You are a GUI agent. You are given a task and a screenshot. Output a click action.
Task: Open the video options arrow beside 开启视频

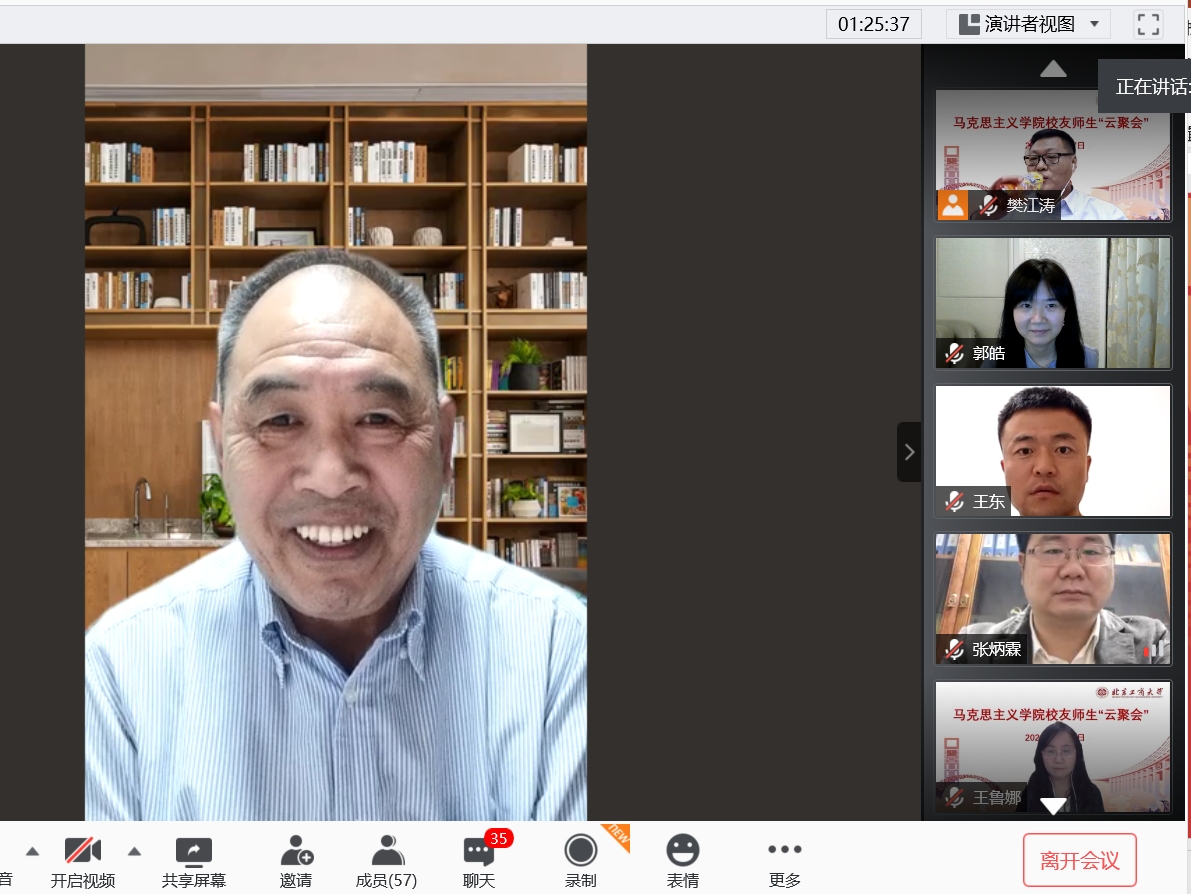pyautogui.click(x=134, y=851)
